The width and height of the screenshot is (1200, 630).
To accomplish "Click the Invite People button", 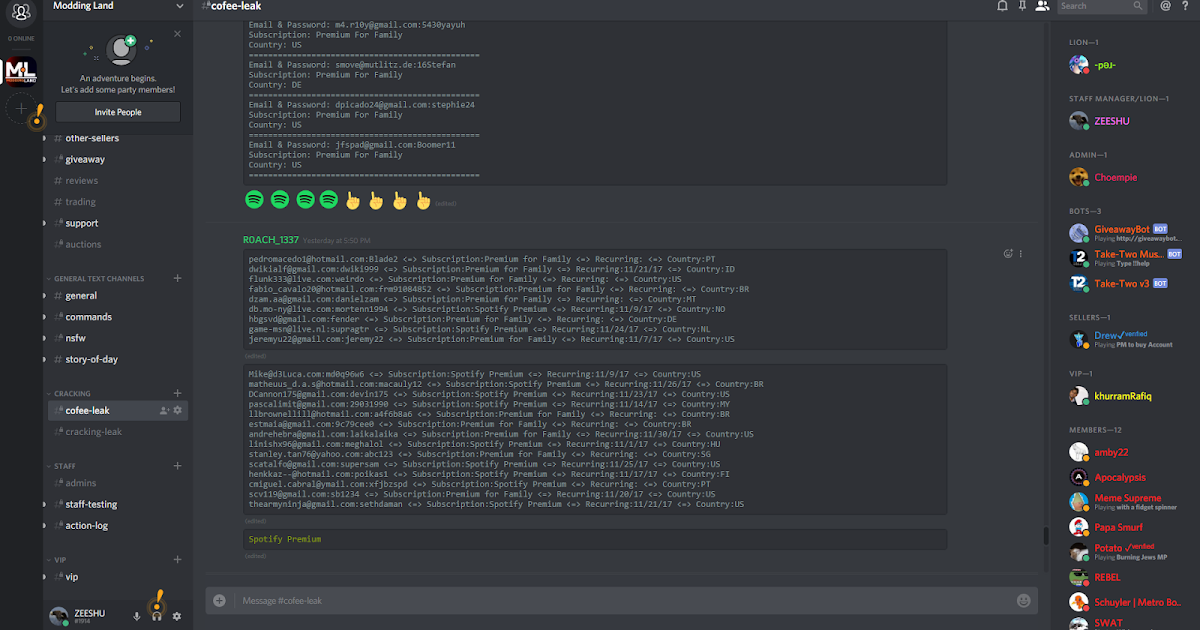I will tap(118, 112).
